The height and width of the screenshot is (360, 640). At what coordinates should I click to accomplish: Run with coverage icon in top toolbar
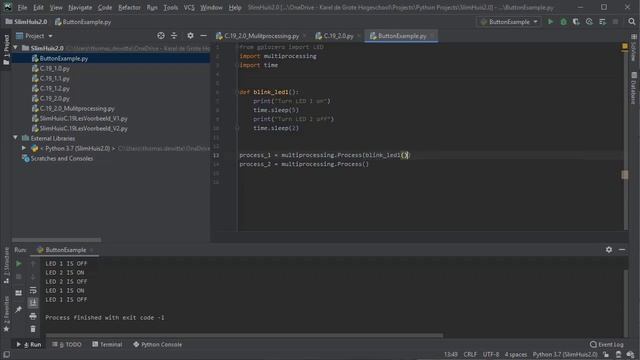576,22
